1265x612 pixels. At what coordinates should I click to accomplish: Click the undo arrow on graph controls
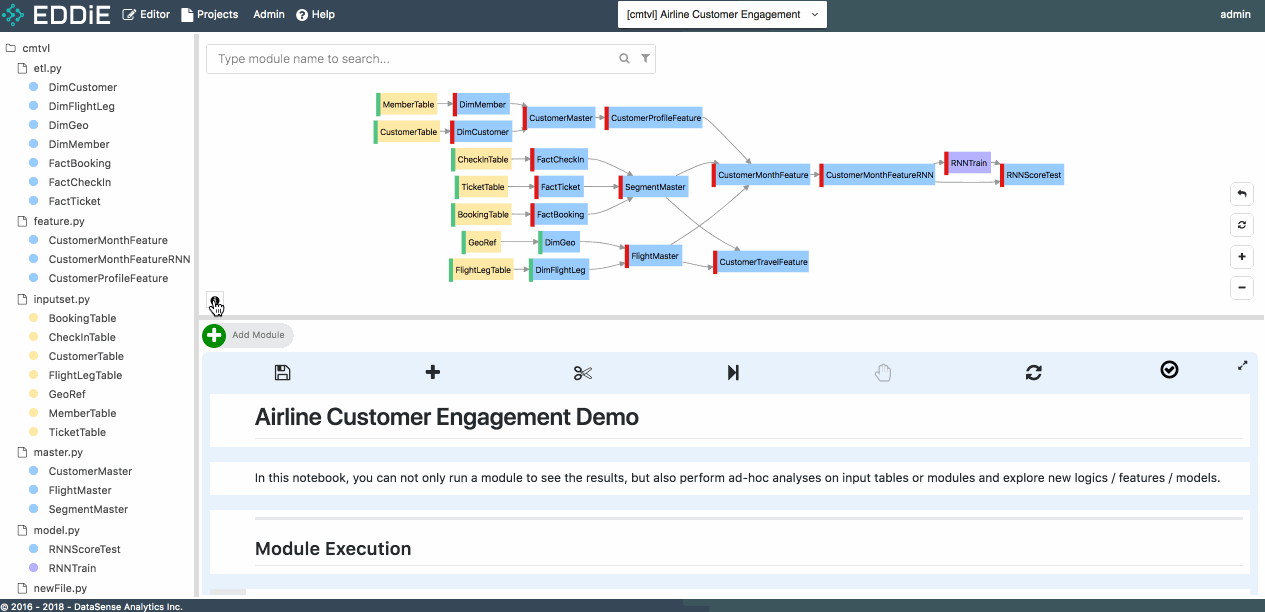click(x=1241, y=194)
